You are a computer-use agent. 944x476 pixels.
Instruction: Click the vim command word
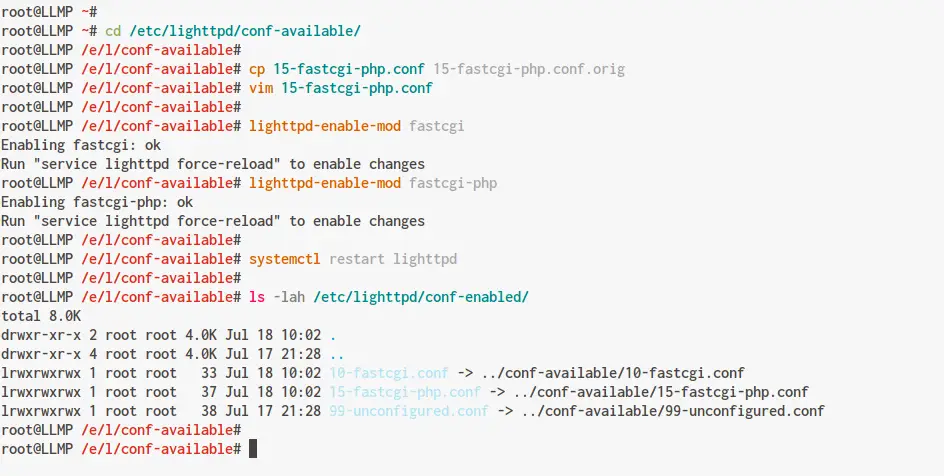pyautogui.click(x=261, y=88)
